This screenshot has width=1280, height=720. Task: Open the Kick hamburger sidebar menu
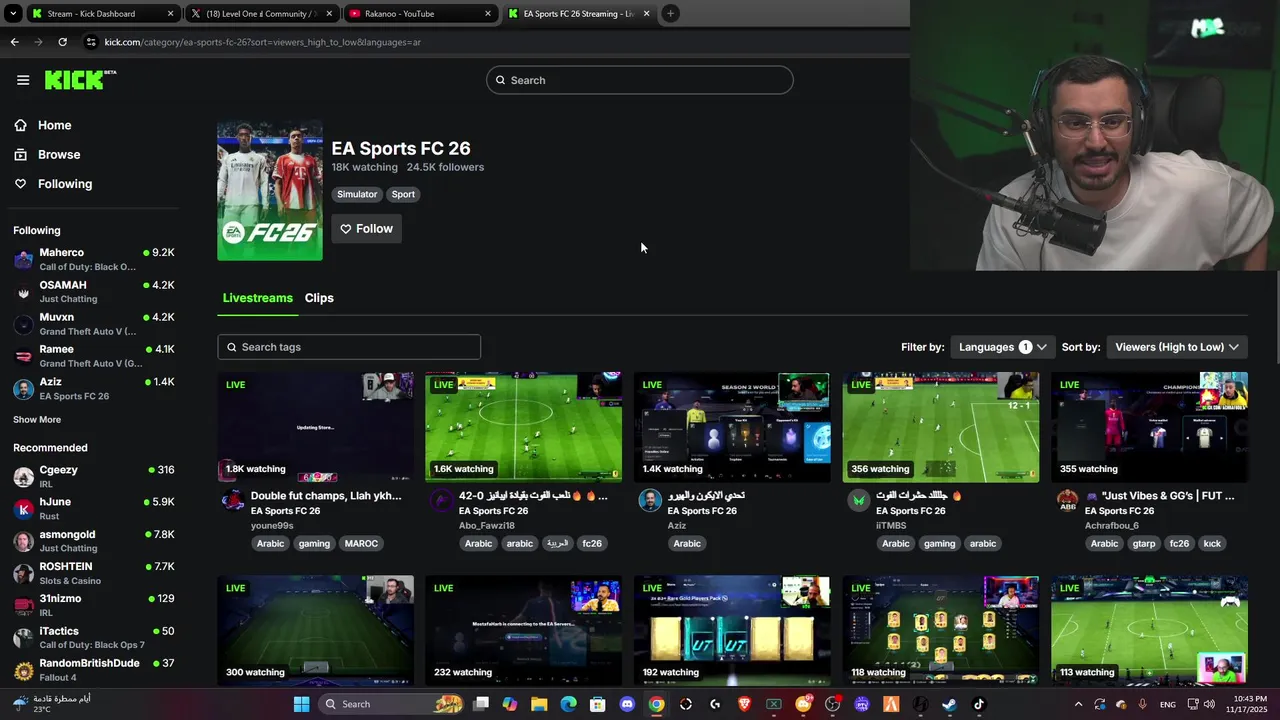click(x=23, y=80)
